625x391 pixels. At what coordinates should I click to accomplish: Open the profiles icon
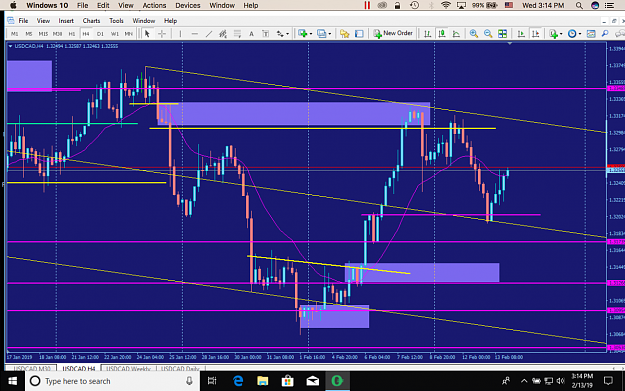(x=321, y=34)
